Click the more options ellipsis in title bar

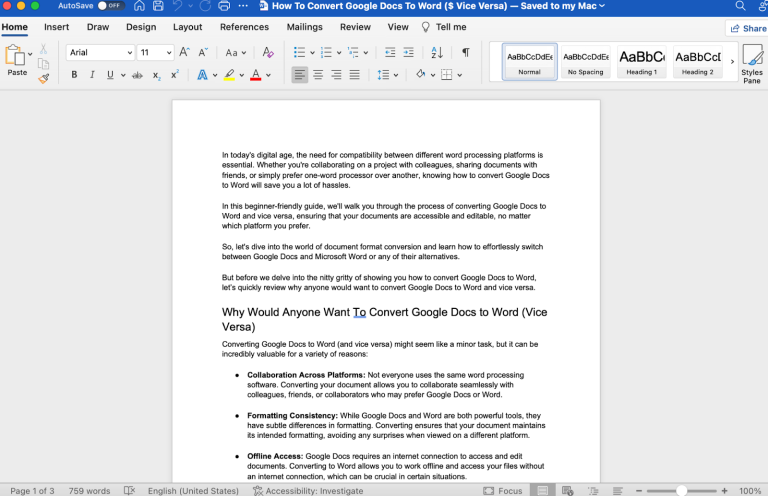click(x=243, y=6)
